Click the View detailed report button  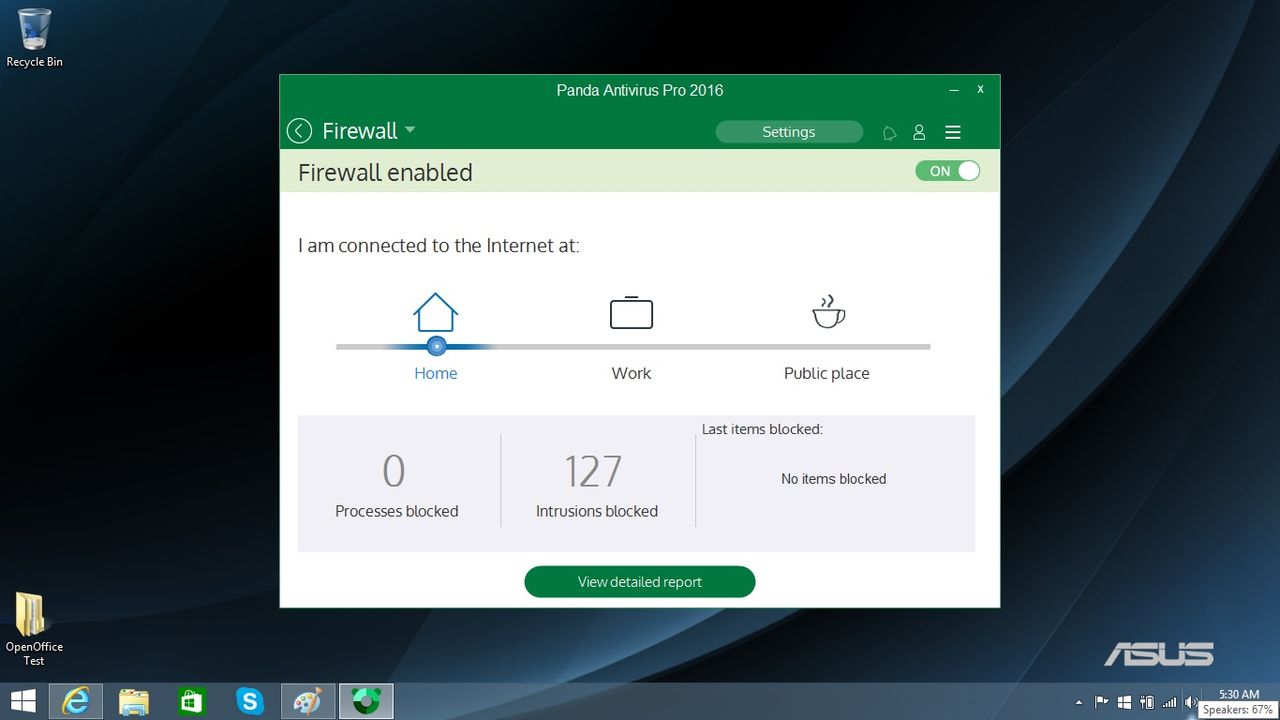(x=640, y=582)
